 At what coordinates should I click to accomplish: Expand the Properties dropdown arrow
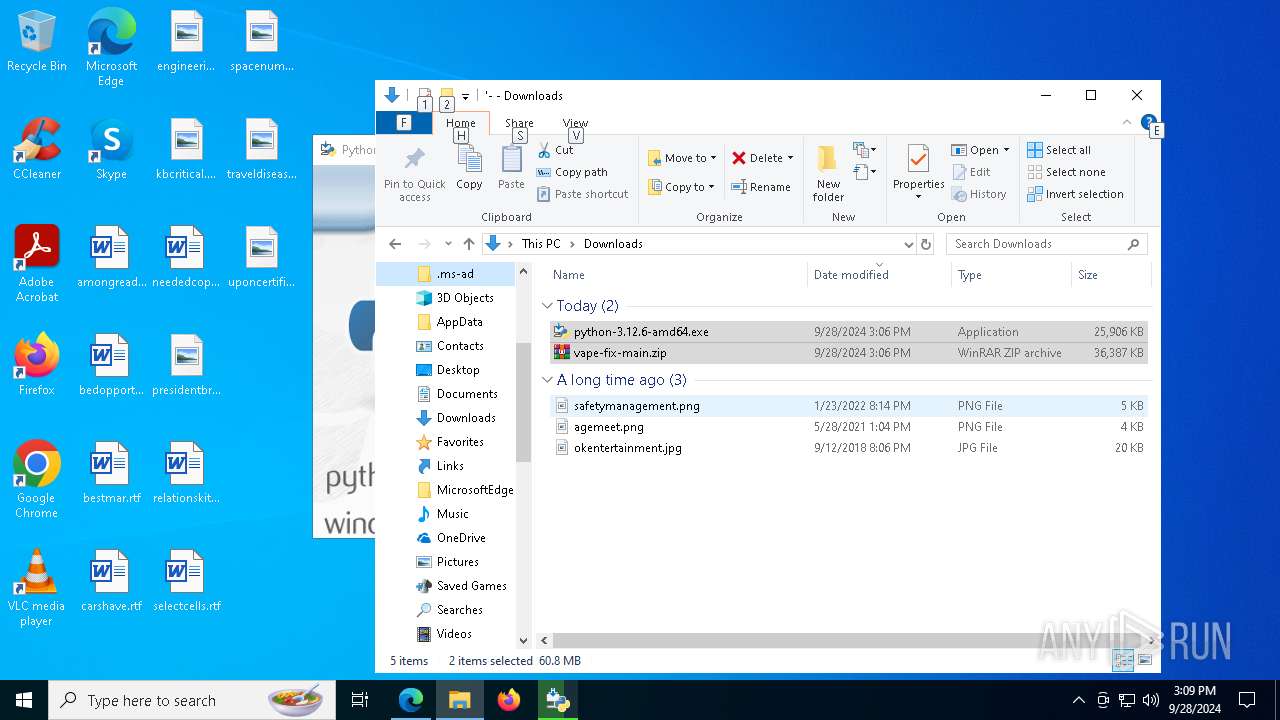click(x=918, y=196)
